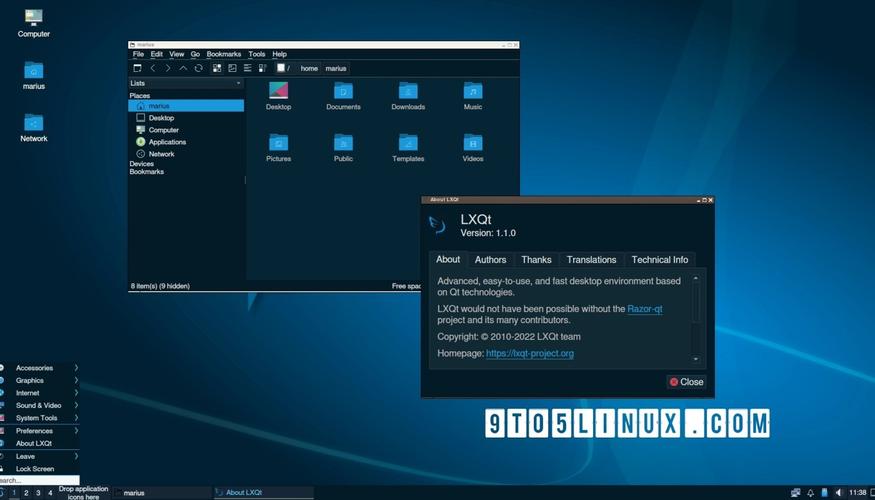The image size is (875, 500).
Task: Select the Computer desktop icon
Action: (x=33, y=23)
